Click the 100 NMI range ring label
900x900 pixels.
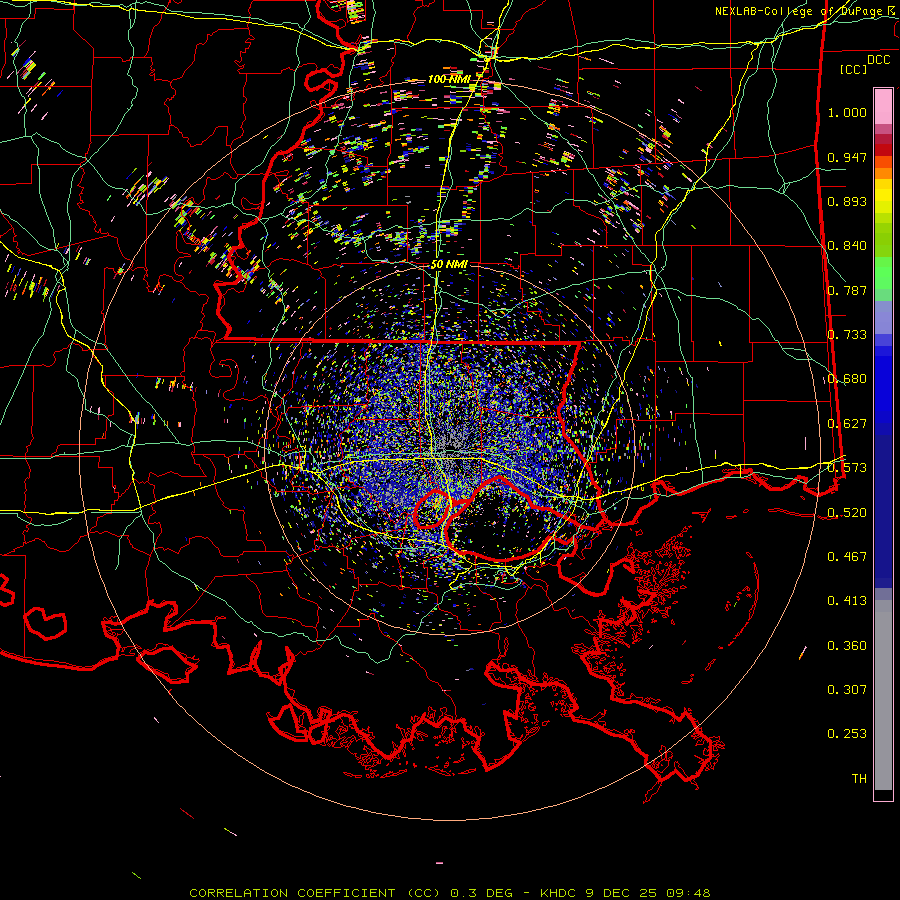pos(449,79)
